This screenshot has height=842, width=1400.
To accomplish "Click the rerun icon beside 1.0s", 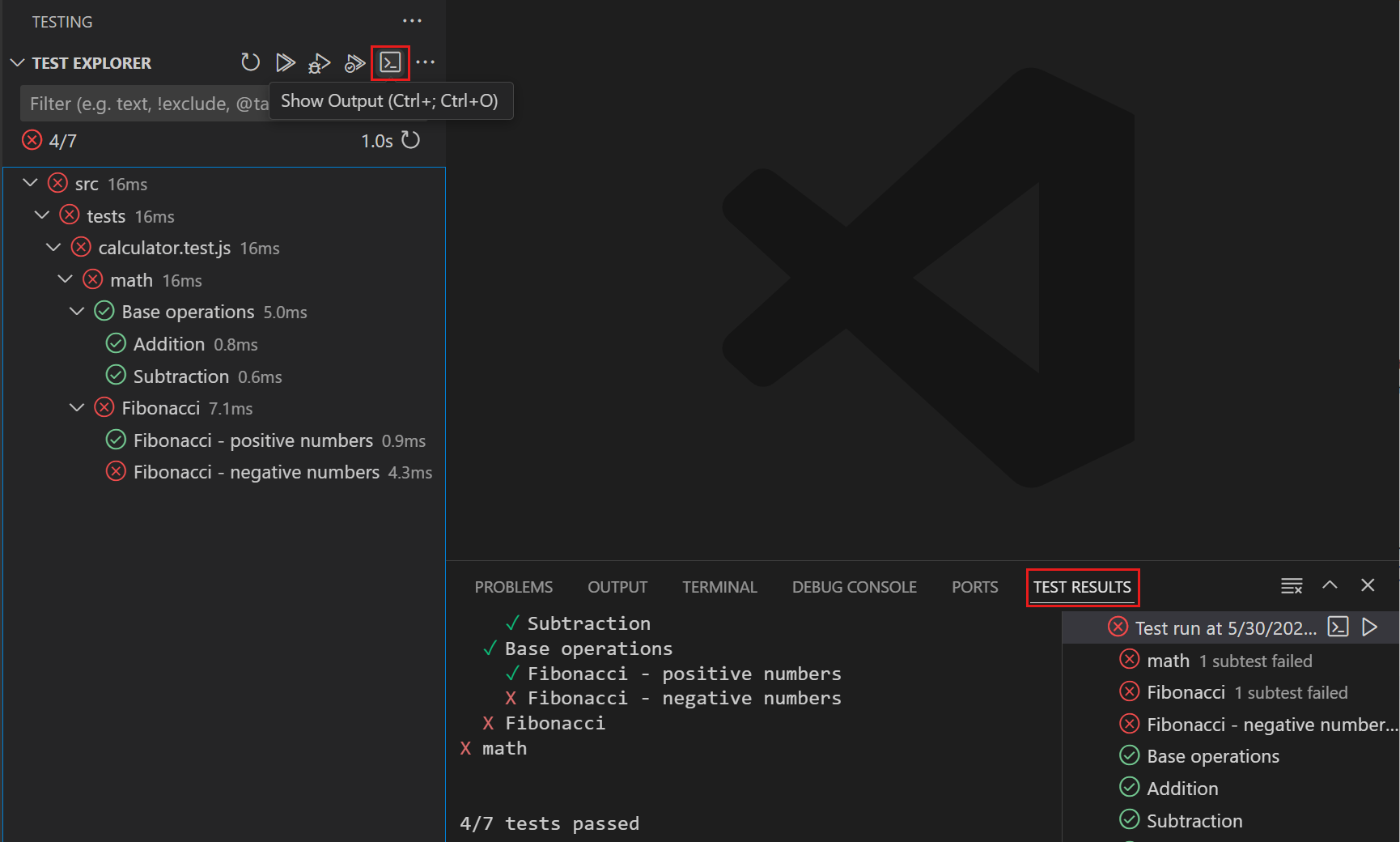I will click(x=411, y=140).
